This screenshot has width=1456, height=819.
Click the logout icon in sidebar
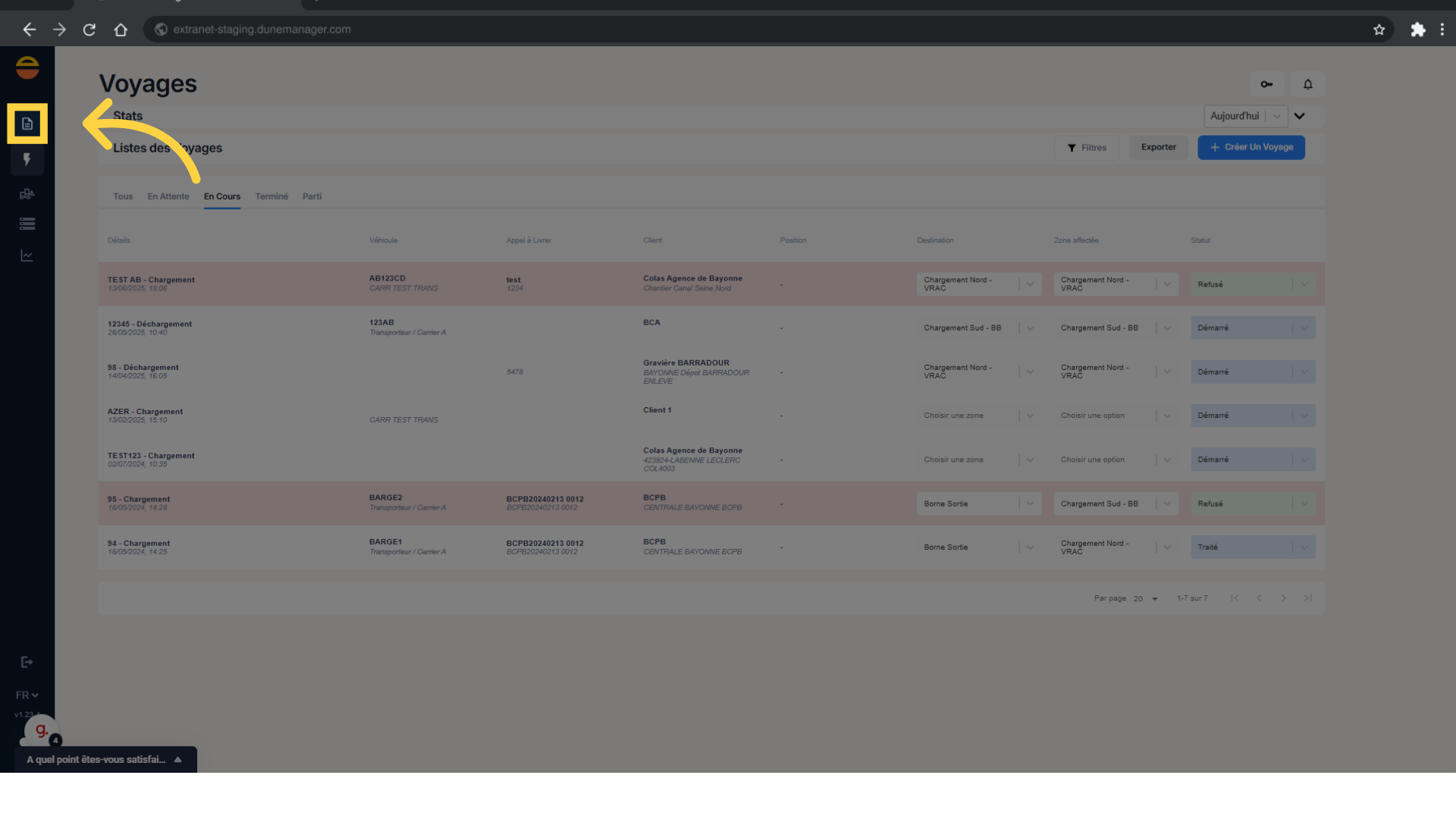coord(27,662)
